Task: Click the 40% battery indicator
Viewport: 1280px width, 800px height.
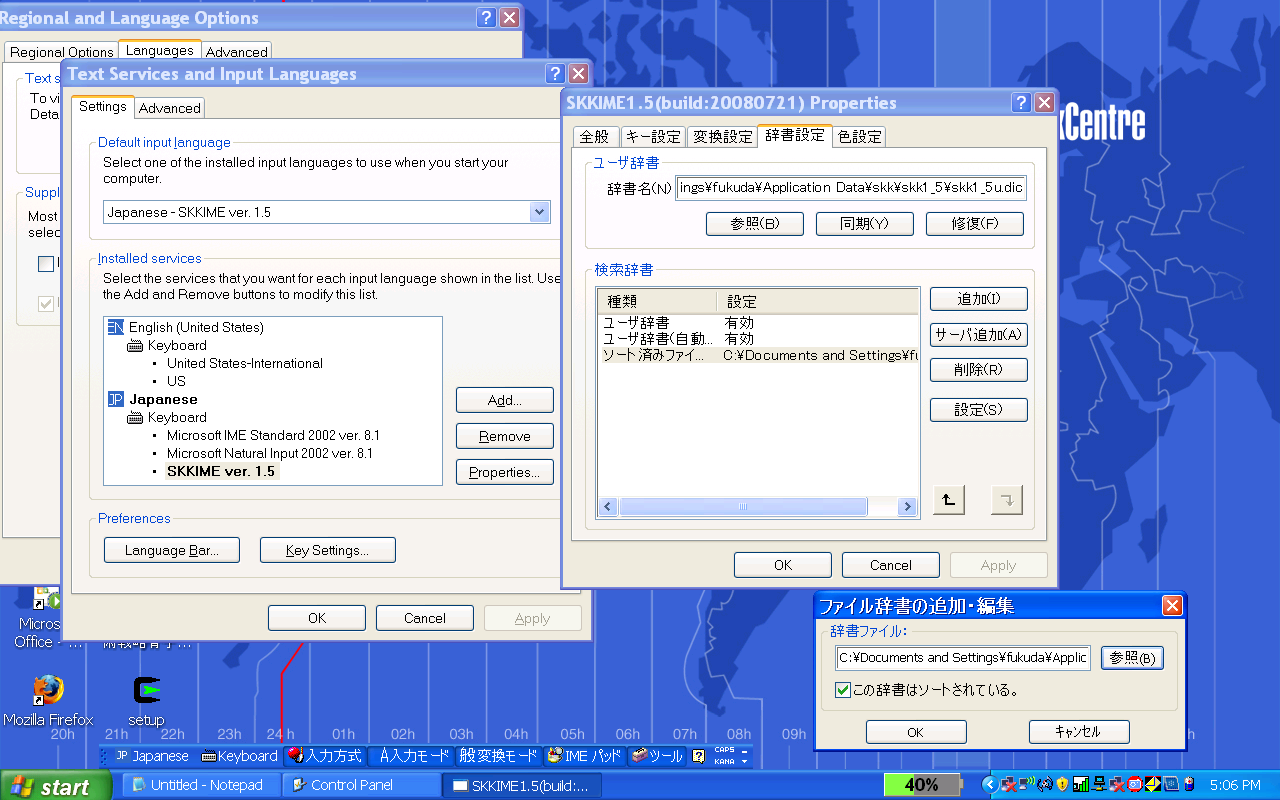Action: click(x=921, y=786)
